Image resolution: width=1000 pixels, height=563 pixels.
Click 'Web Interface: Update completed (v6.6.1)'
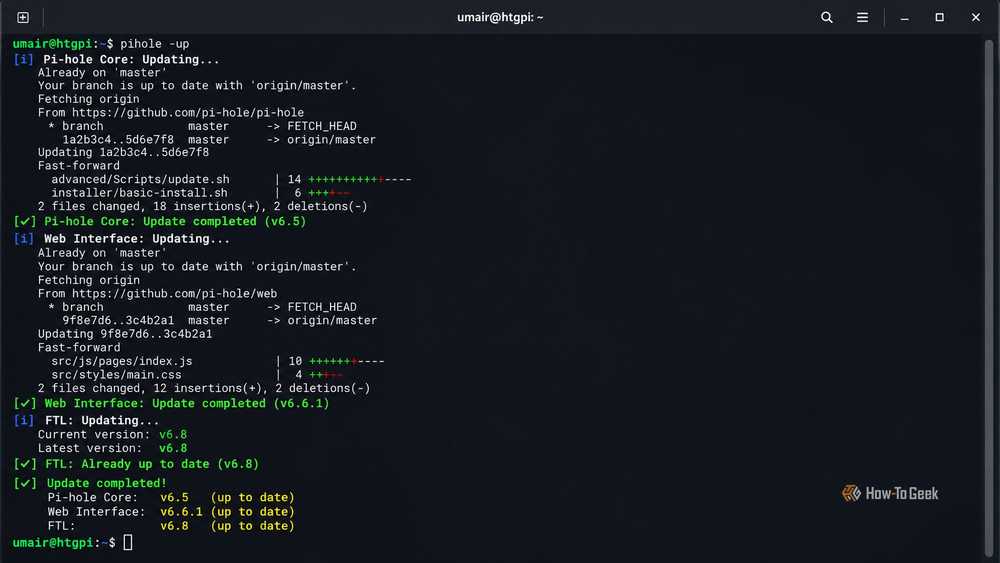click(186, 403)
